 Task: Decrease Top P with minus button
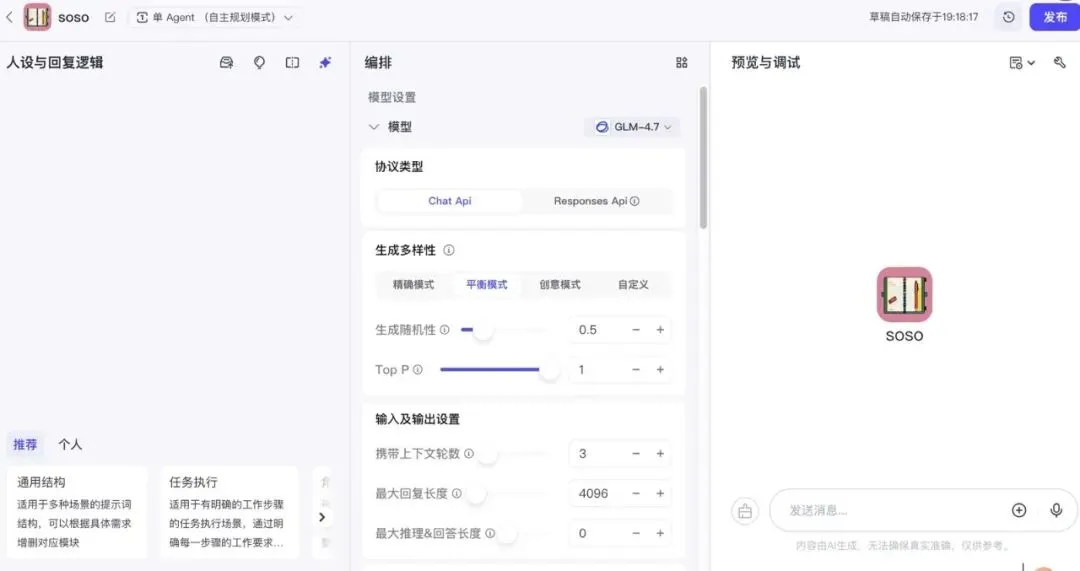click(x=636, y=370)
